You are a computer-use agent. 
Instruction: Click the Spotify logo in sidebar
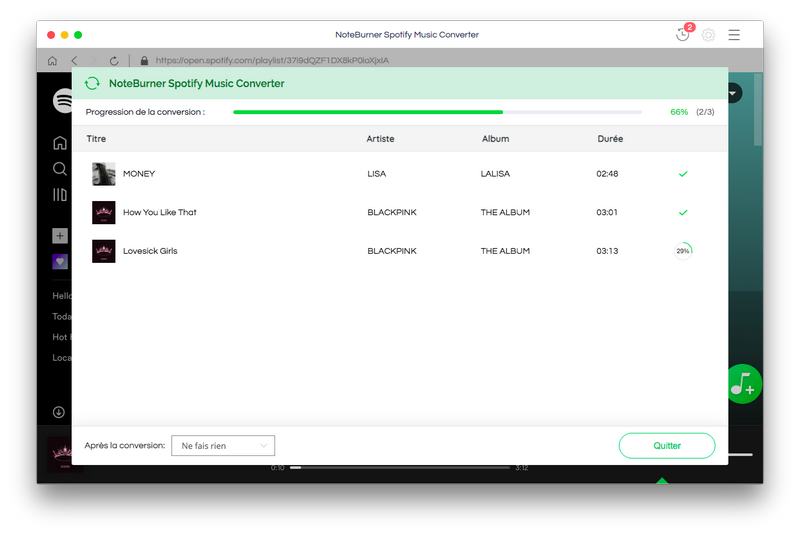point(62,100)
